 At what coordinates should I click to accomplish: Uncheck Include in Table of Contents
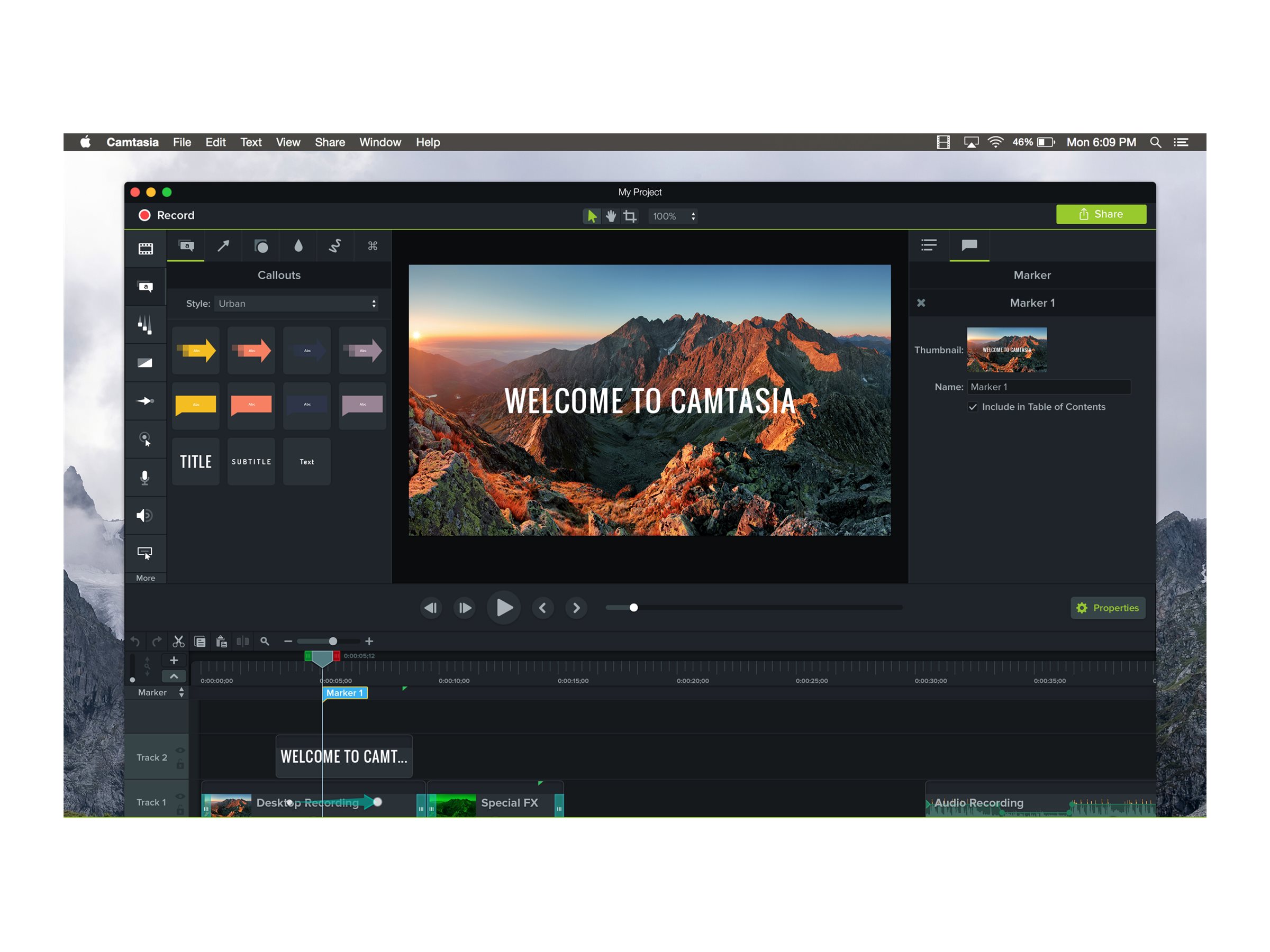click(x=973, y=407)
